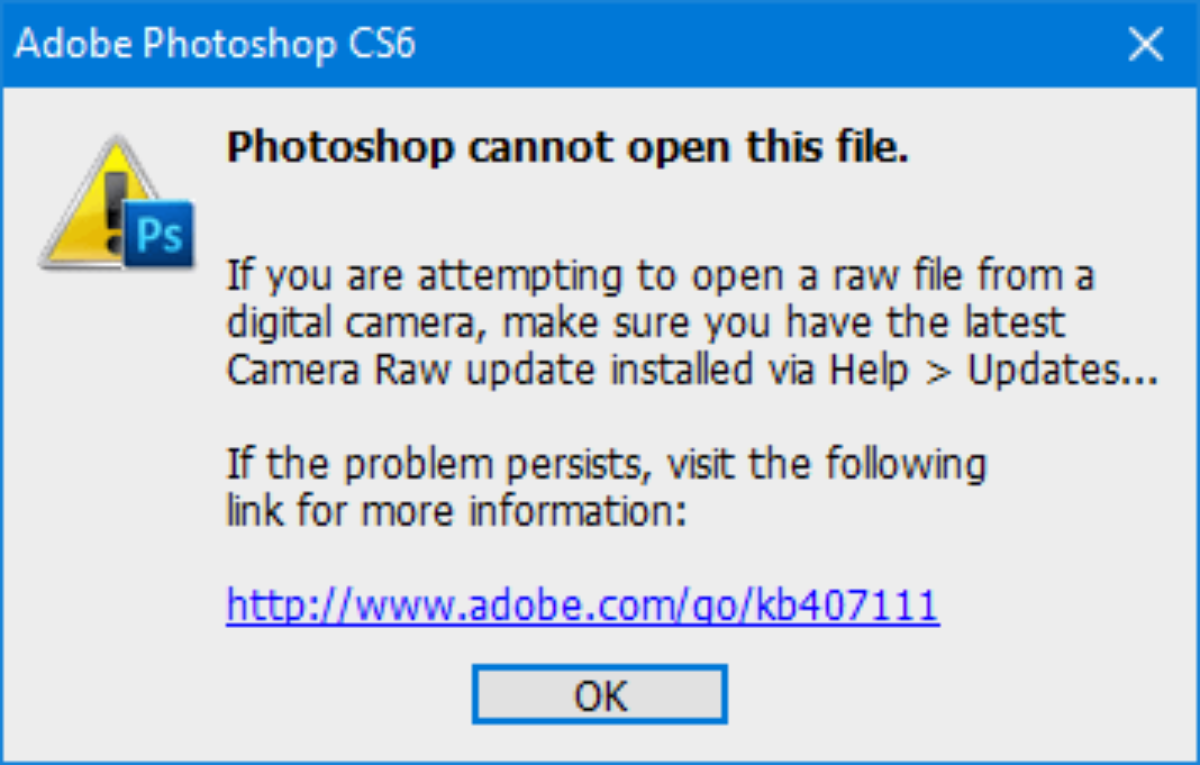Click the "If the problem persists" line
The height and width of the screenshot is (765, 1200).
[x=606, y=464]
